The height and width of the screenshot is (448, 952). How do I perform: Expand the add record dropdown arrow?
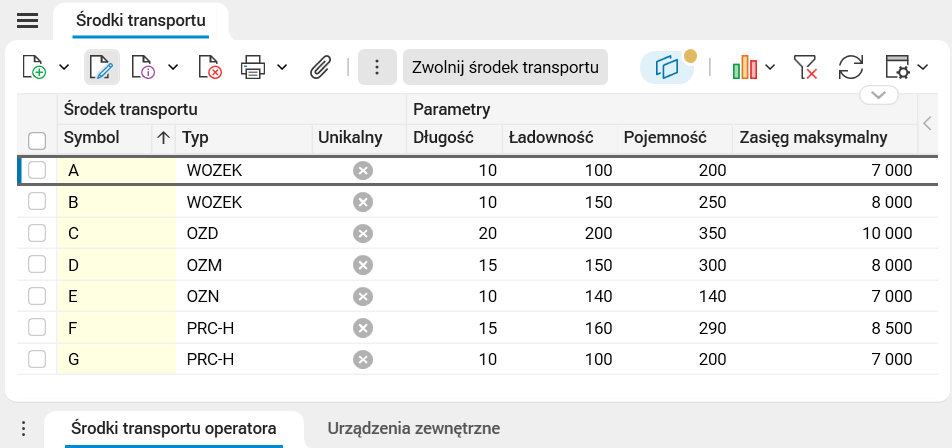coord(64,67)
